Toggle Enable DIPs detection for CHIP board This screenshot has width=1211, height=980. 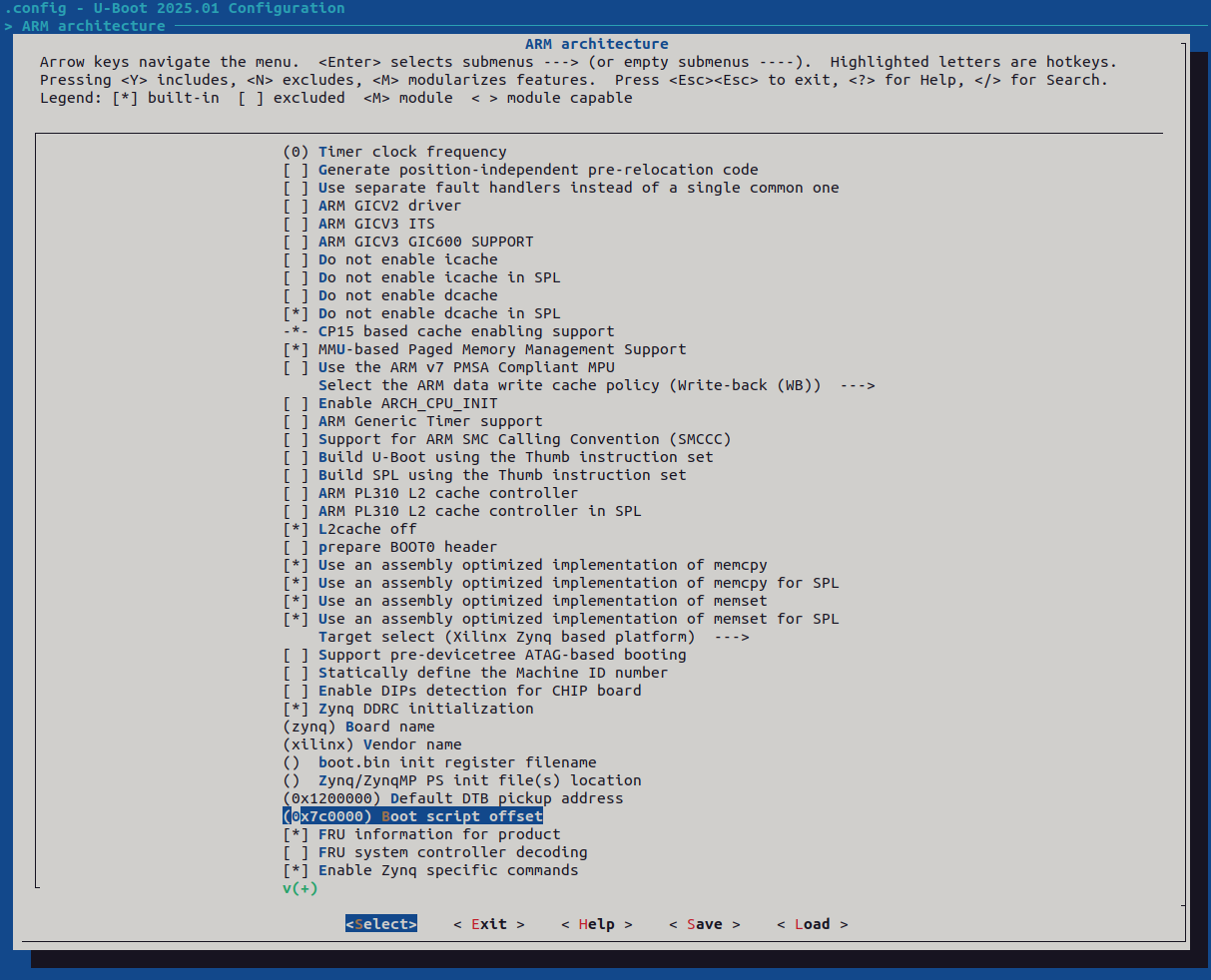[461, 691]
